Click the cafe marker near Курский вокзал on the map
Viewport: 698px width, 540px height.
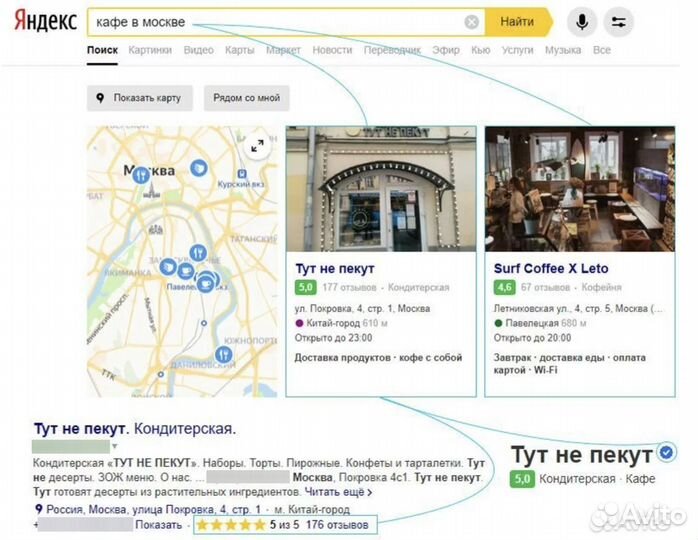point(199,167)
